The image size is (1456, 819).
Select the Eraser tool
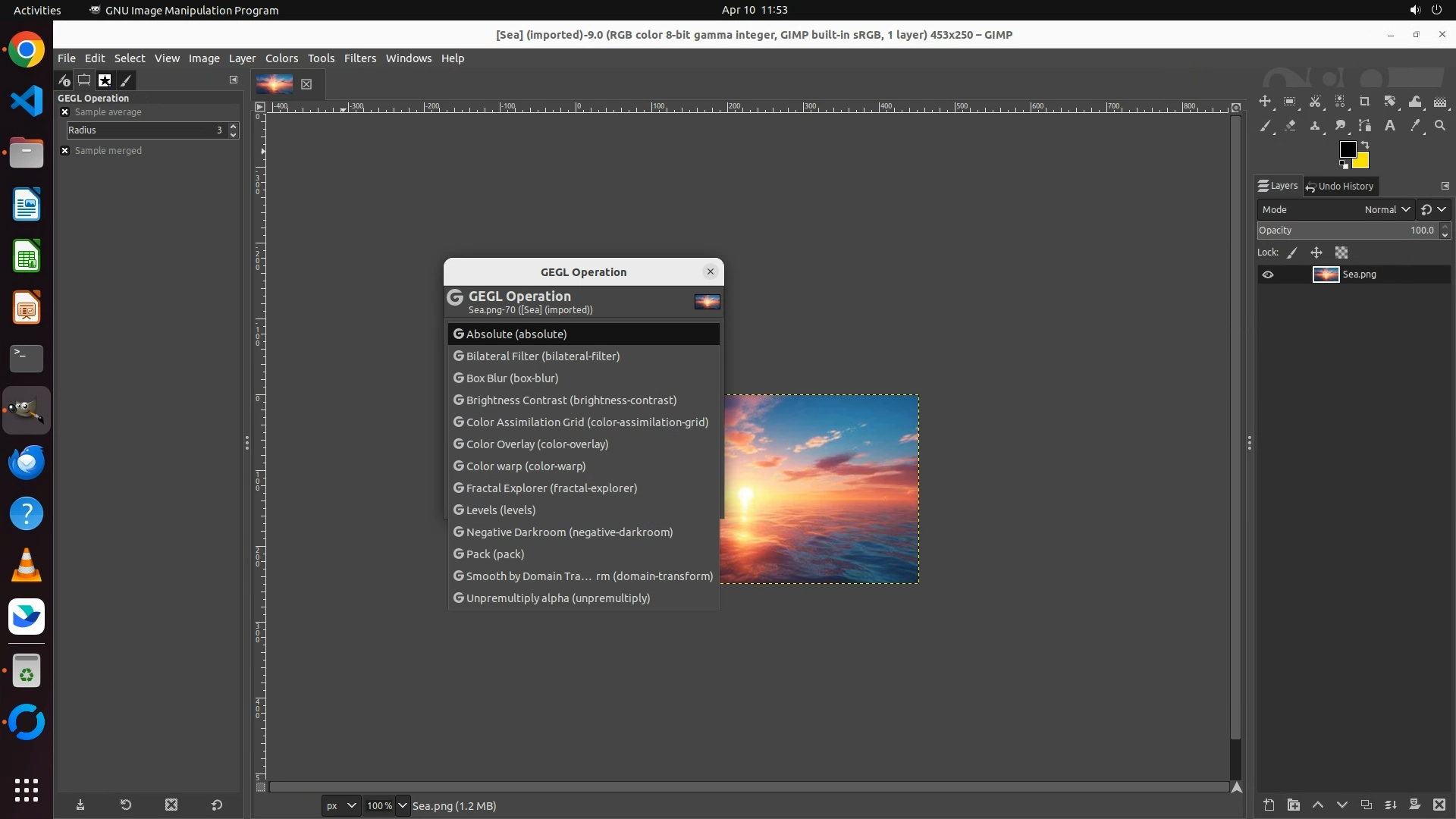pyautogui.click(x=1290, y=126)
